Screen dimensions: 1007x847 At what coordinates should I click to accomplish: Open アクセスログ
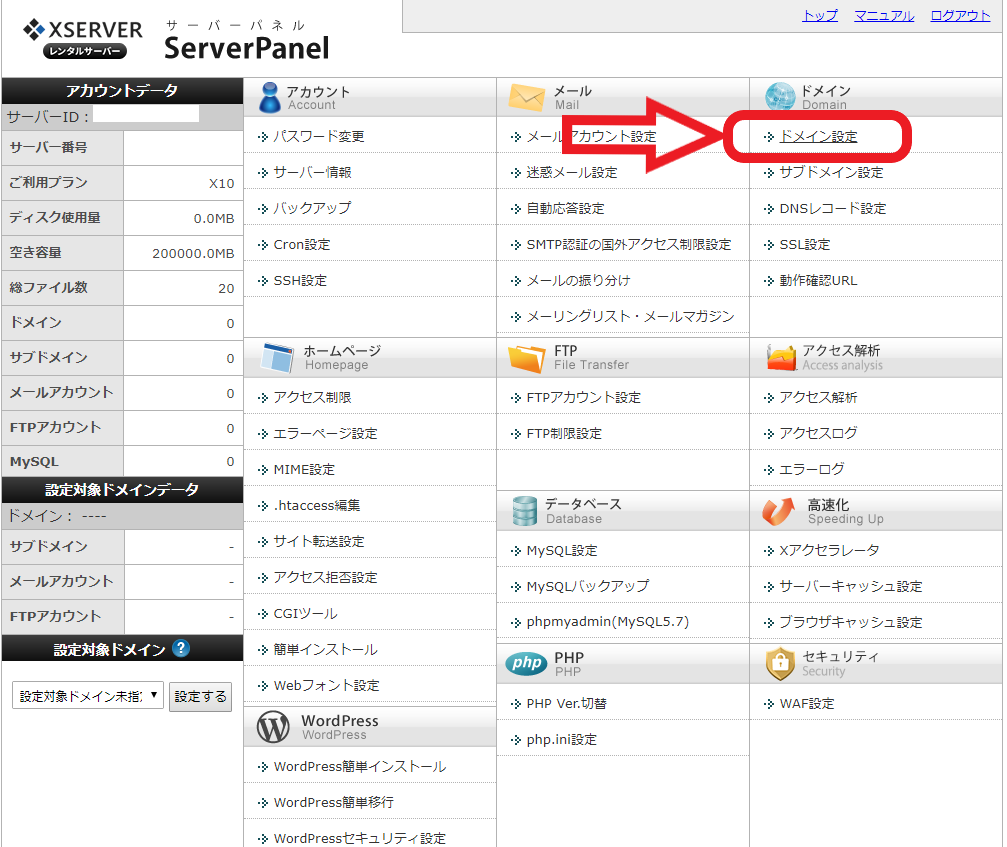click(818, 433)
